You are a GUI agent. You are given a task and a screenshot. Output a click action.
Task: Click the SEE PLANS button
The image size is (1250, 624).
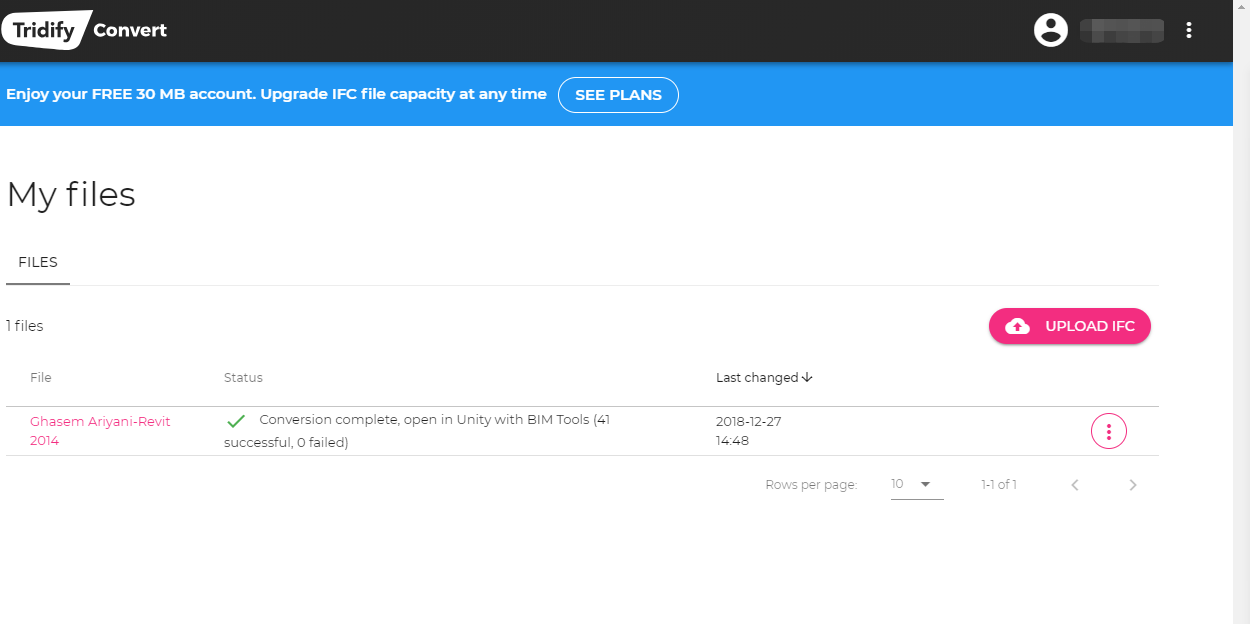pyautogui.click(x=618, y=95)
